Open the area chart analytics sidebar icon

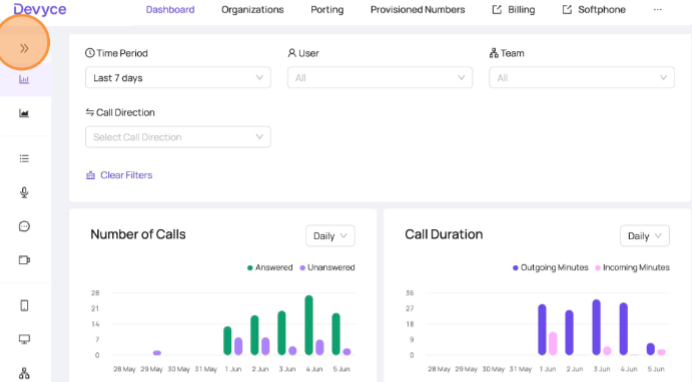pos(24,113)
